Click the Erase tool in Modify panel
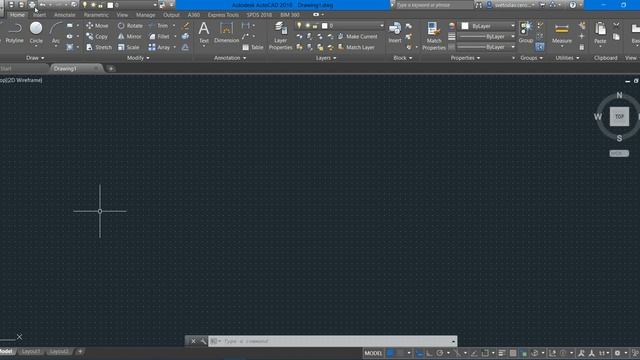The width and height of the screenshot is (640, 360). tap(186, 26)
